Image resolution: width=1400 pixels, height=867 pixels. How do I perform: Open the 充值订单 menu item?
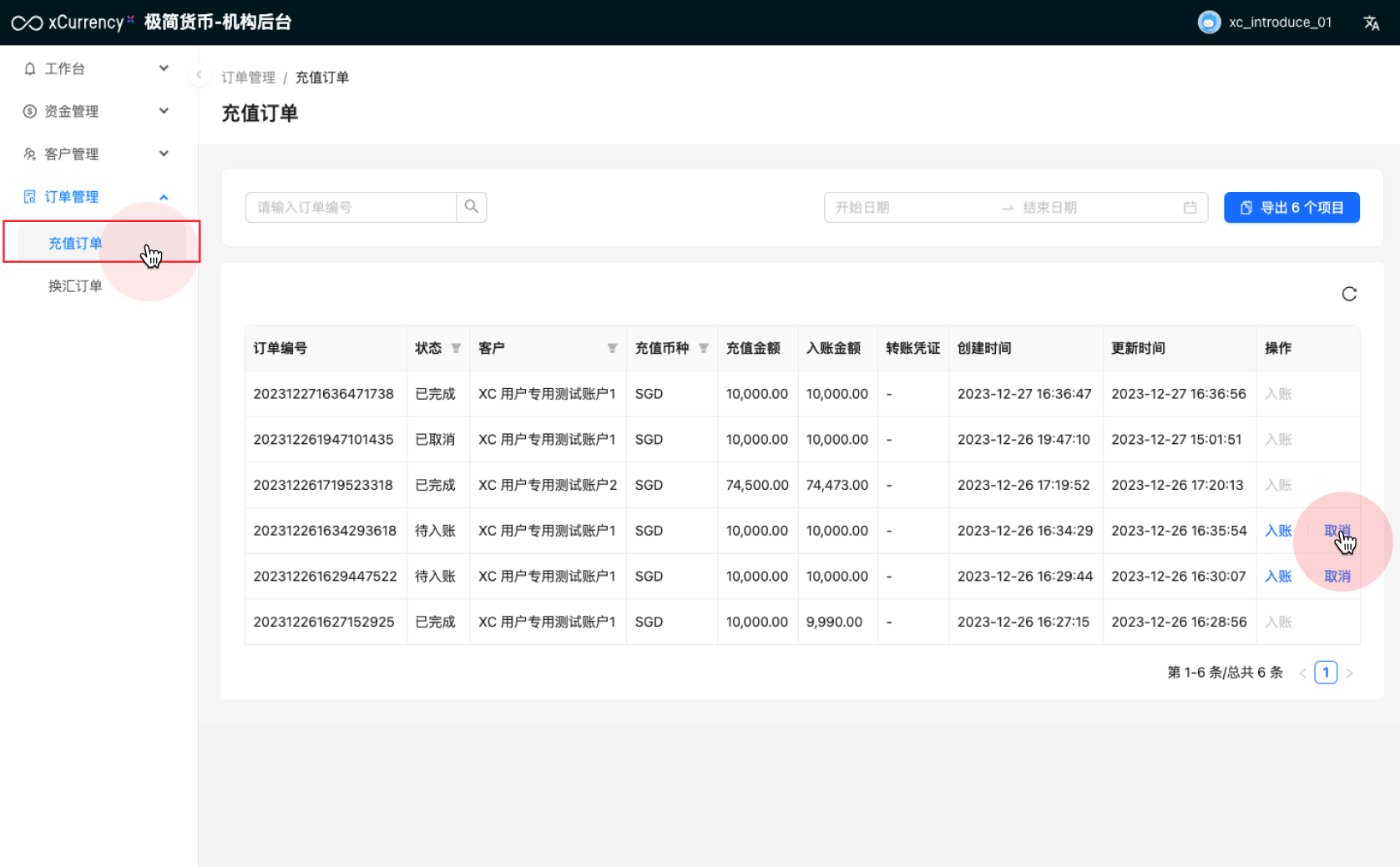101,243
